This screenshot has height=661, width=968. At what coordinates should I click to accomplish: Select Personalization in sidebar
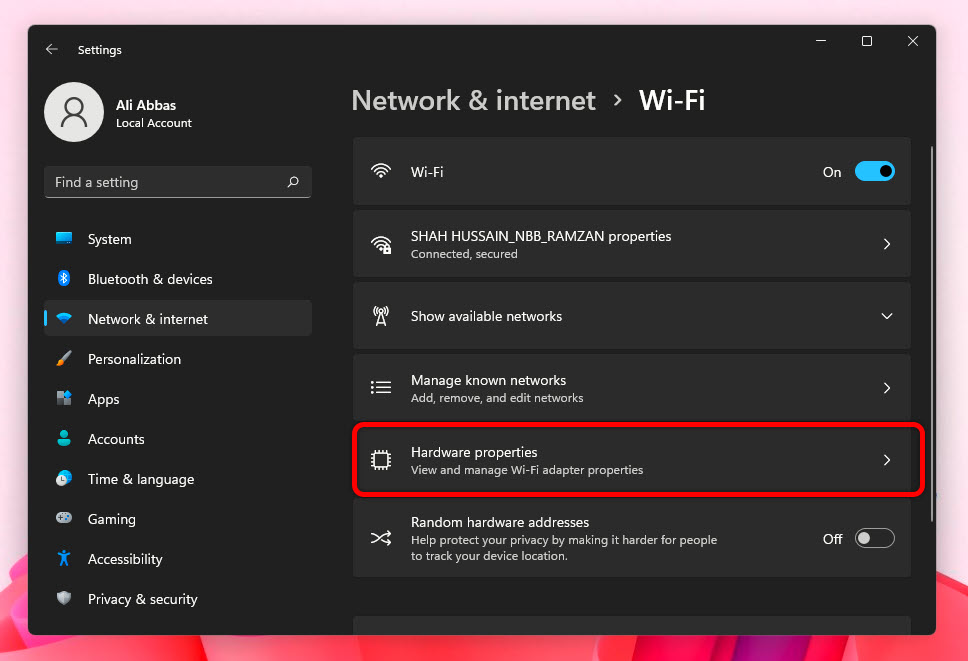(178, 359)
